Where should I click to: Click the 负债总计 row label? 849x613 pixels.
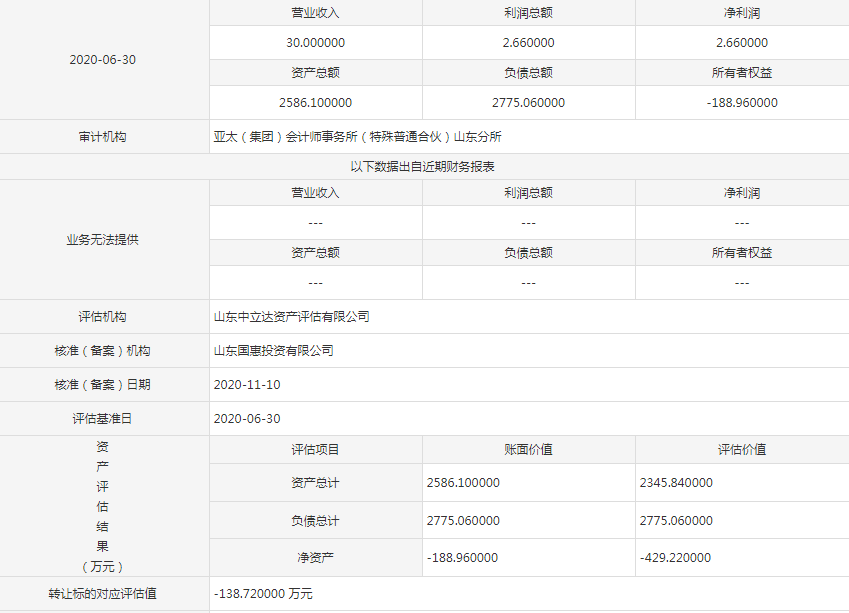pyautogui.click(x=315, y=520)
